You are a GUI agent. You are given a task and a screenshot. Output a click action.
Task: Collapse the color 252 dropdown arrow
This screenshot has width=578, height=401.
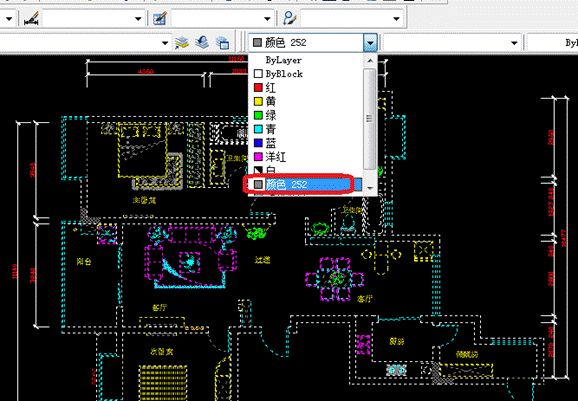coord(370,43)
